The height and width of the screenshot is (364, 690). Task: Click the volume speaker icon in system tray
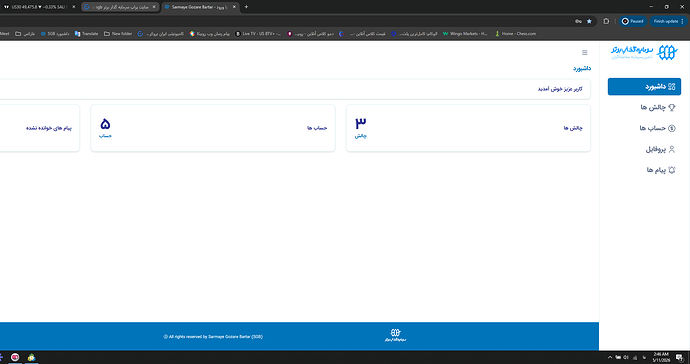point(626,357)
